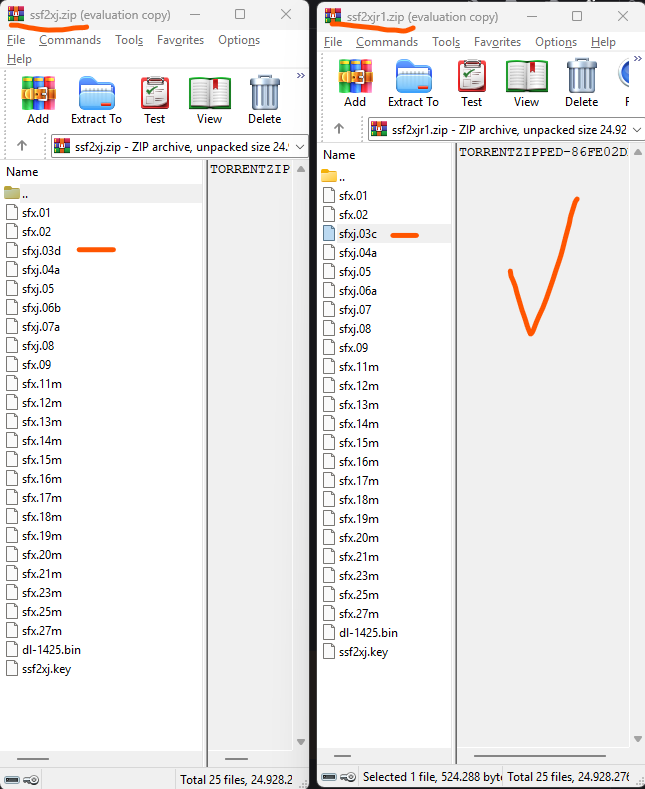This screenshot has width=645, height=789.
Task: Click Add icon in ssf2xjr1.zip window
Action: (355, 83)
